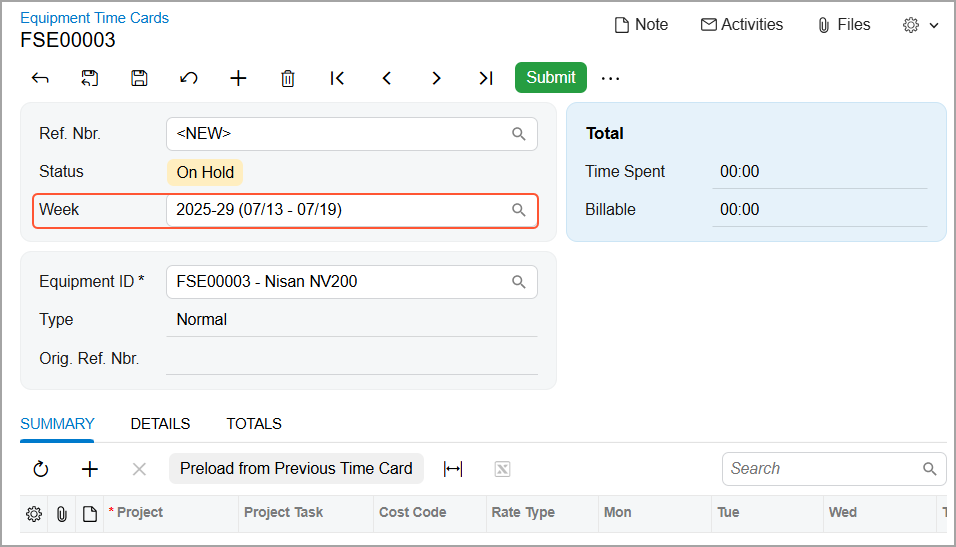Navigate to the previous record
Screen dimensions: 956x547
[x=387, y=78]
